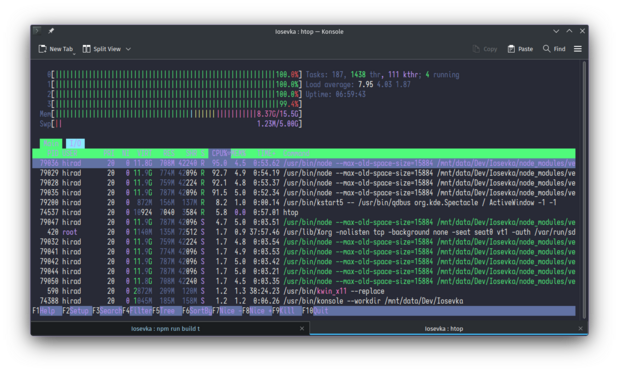
Task: Select the process row with PID 79047
Action: pos(304,222)
